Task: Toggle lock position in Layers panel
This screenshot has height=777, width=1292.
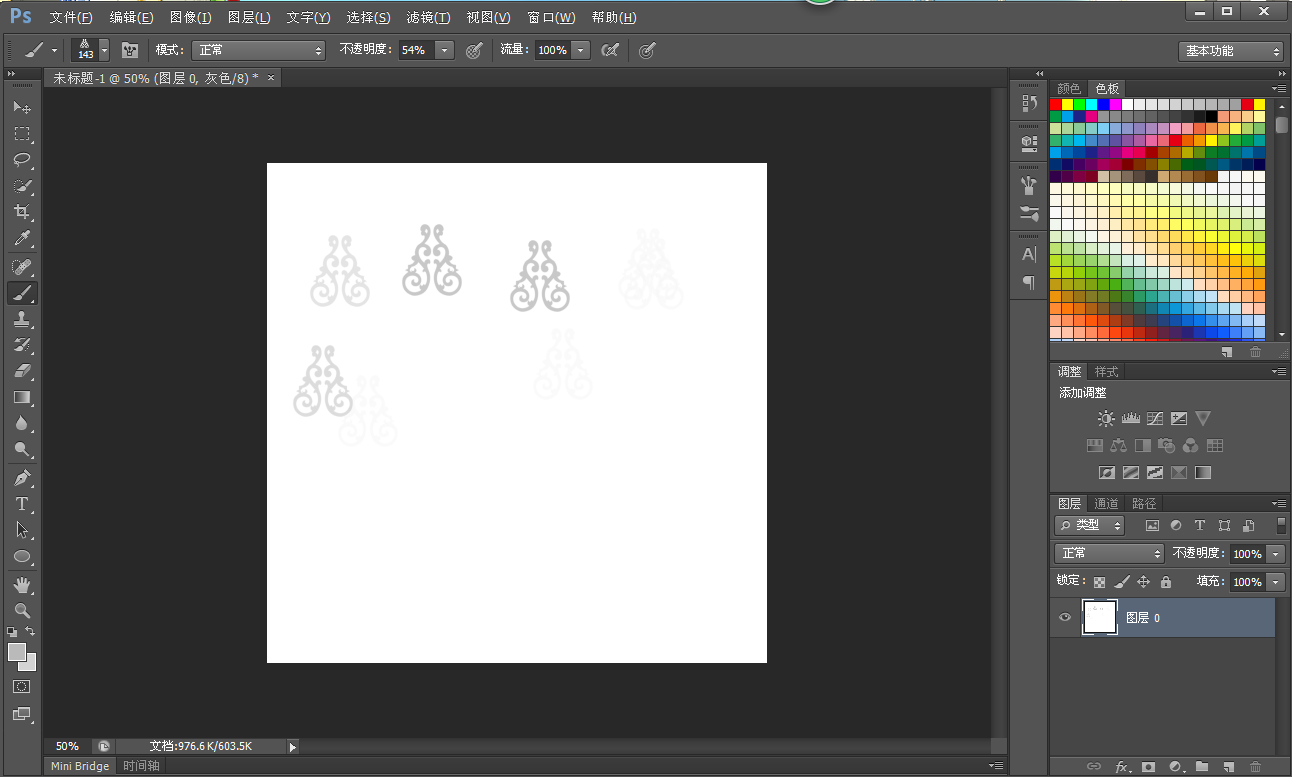Action: click(1143, 582)
